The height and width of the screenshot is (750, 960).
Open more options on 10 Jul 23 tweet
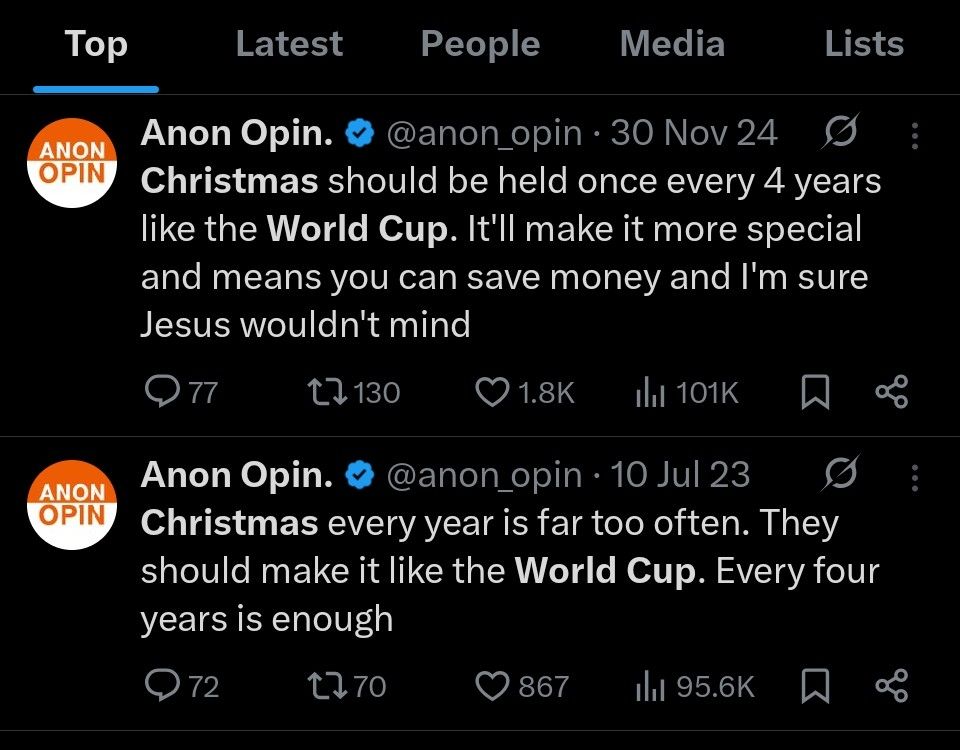pos(914,477)
